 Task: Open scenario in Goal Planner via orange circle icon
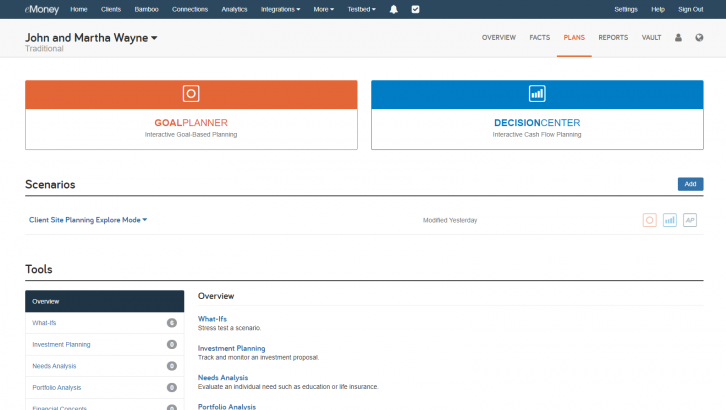pos(650,220)
